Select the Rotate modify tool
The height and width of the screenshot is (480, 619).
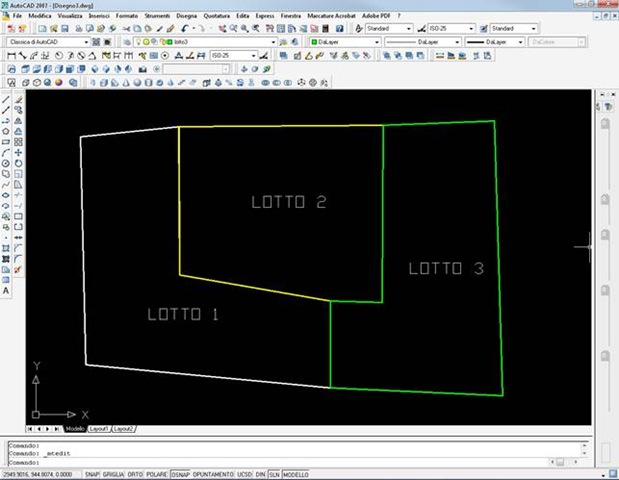[x=18, y=163]
